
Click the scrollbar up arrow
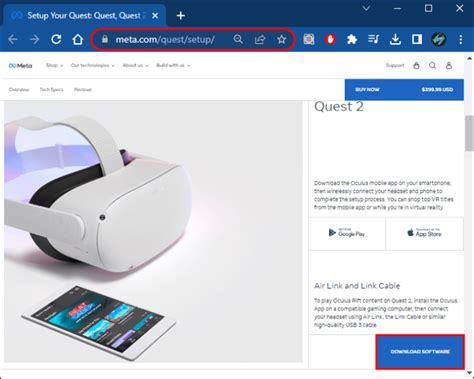click(469, 58)
